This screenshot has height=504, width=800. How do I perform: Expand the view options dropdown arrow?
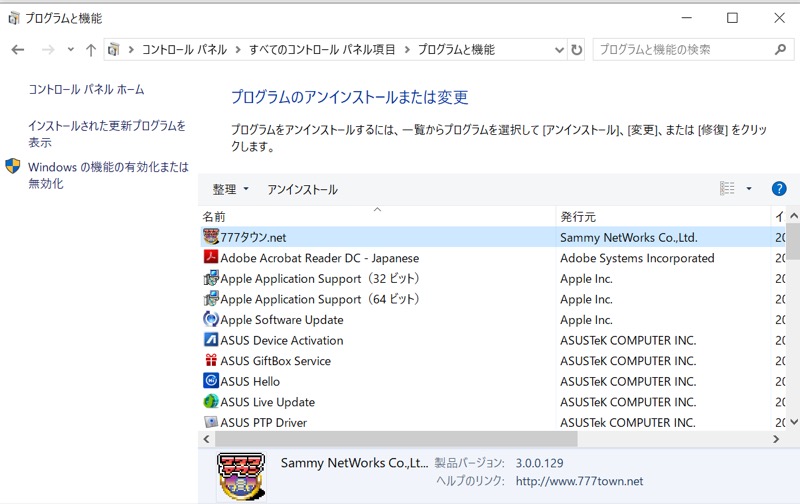(x=749, y=189)
